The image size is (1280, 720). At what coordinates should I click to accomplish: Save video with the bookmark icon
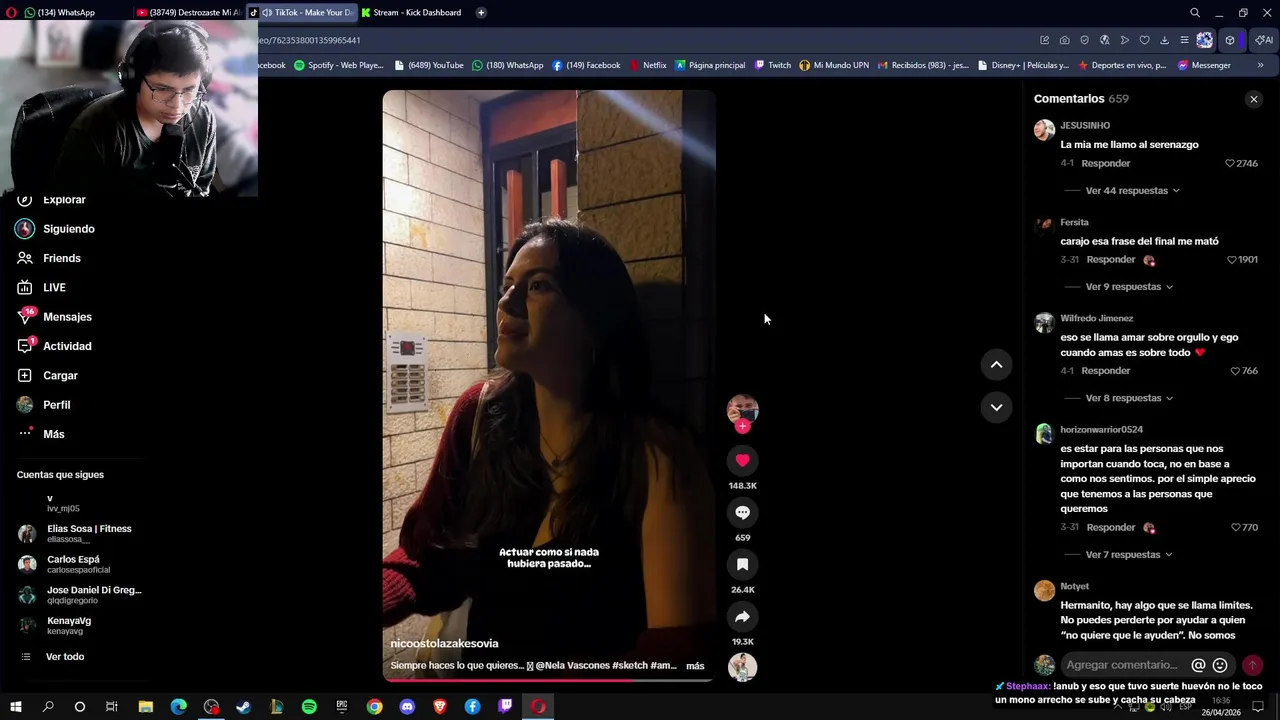coord(742,564)
